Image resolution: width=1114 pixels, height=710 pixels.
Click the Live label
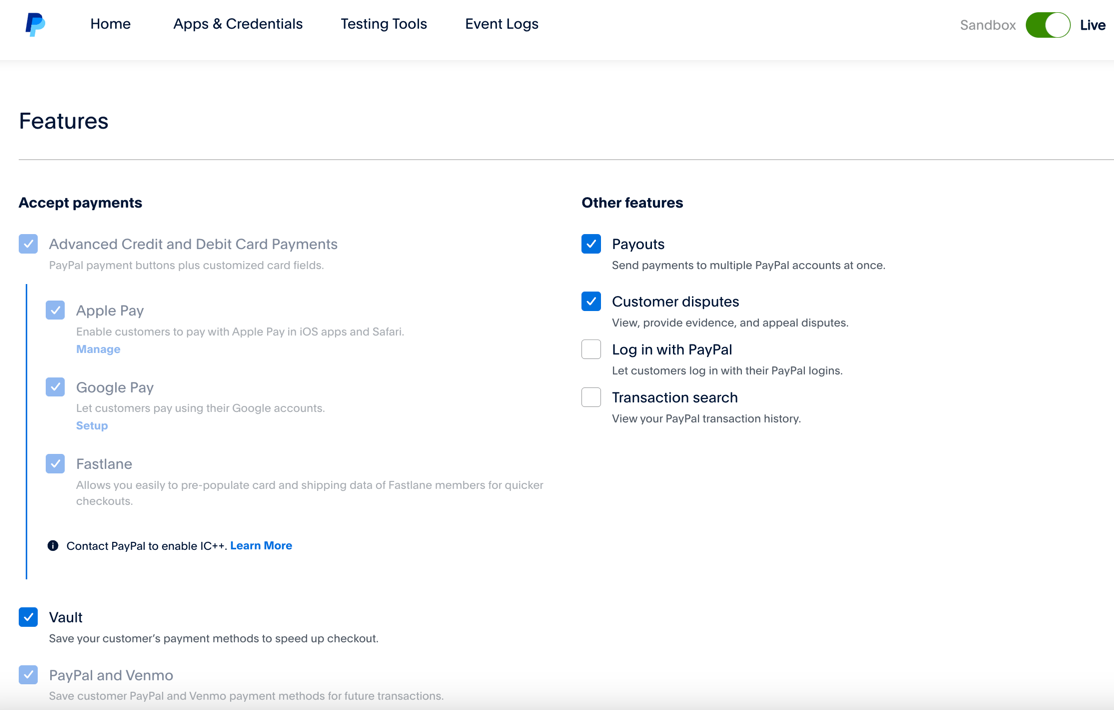(1092, 25)
